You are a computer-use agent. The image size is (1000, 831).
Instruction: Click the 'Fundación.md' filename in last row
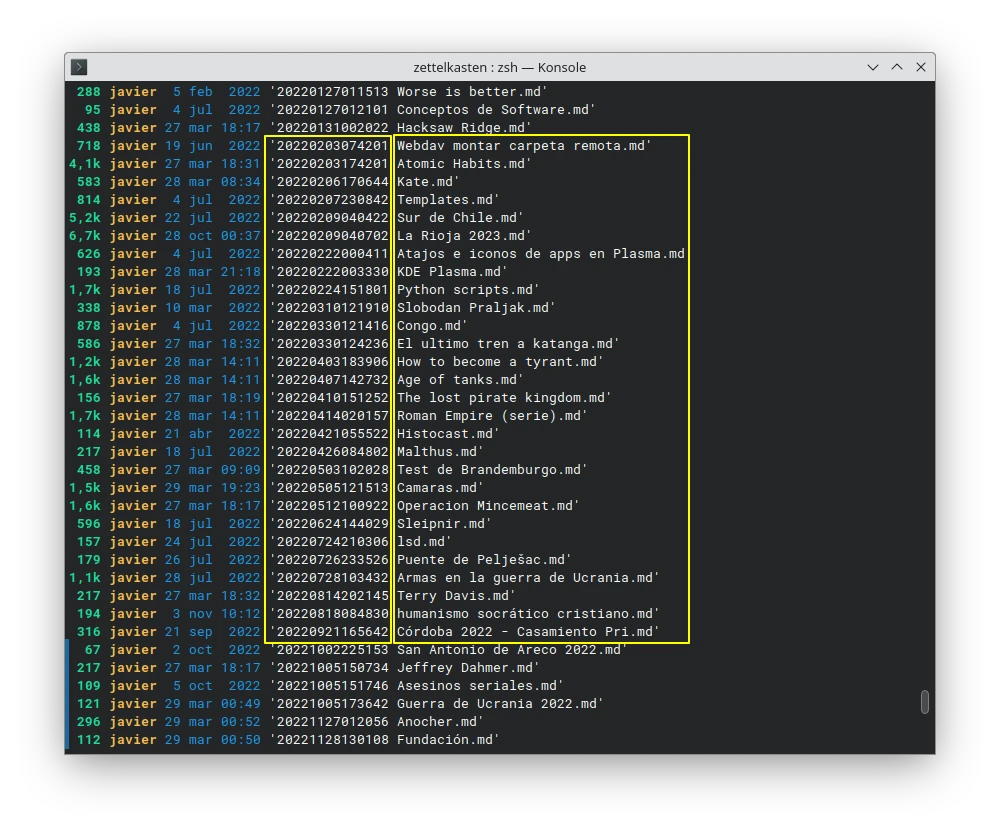click(x=448, y=740)
